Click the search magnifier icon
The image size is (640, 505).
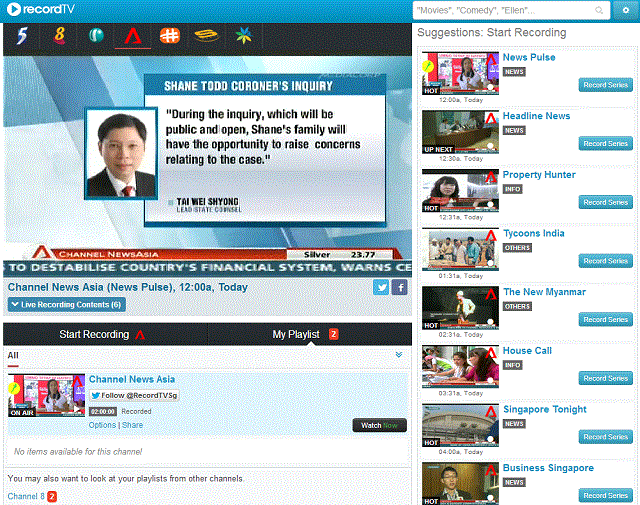[x=599, y=10]
